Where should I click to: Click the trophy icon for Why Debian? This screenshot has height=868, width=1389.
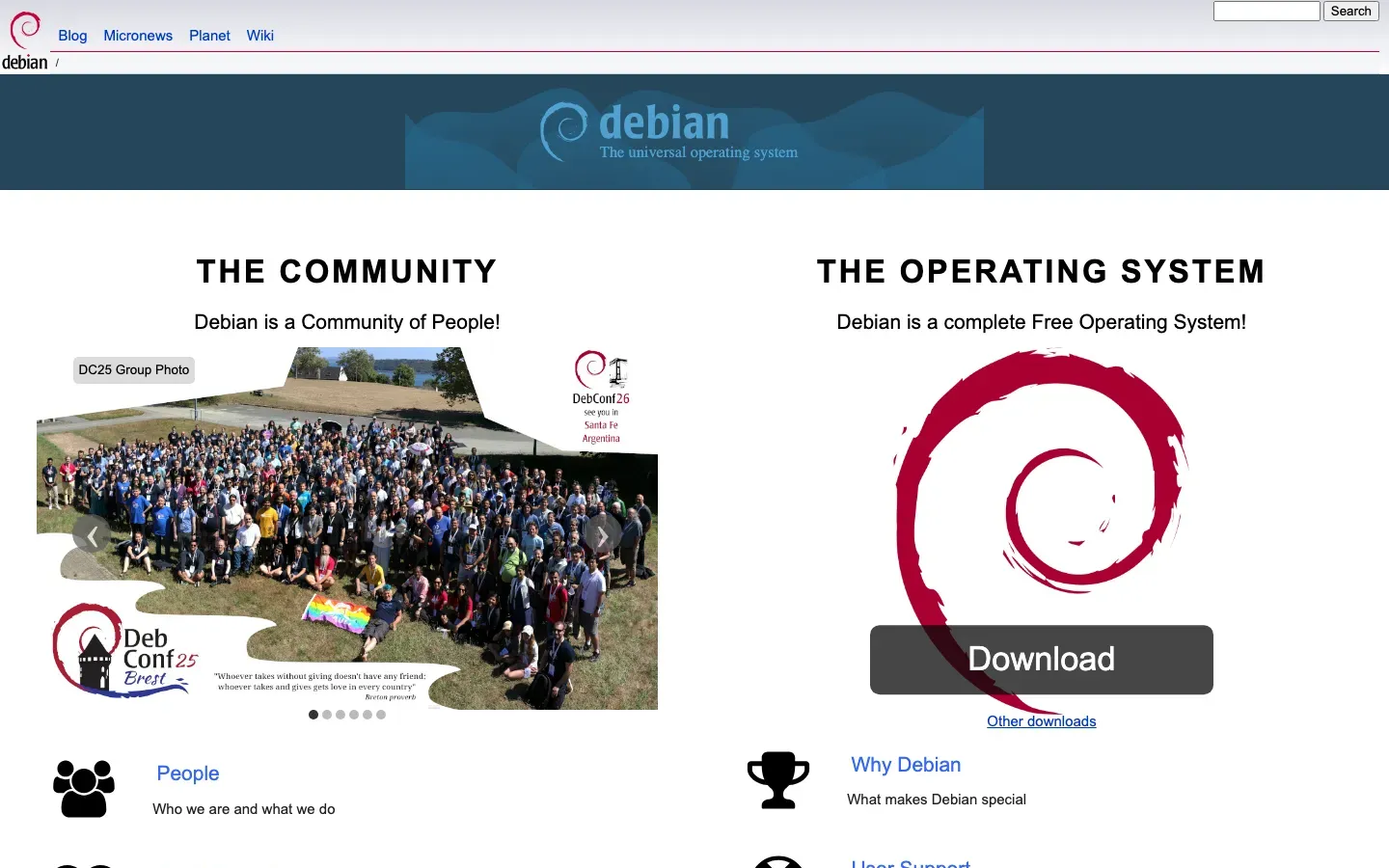(x=778, y=780)
